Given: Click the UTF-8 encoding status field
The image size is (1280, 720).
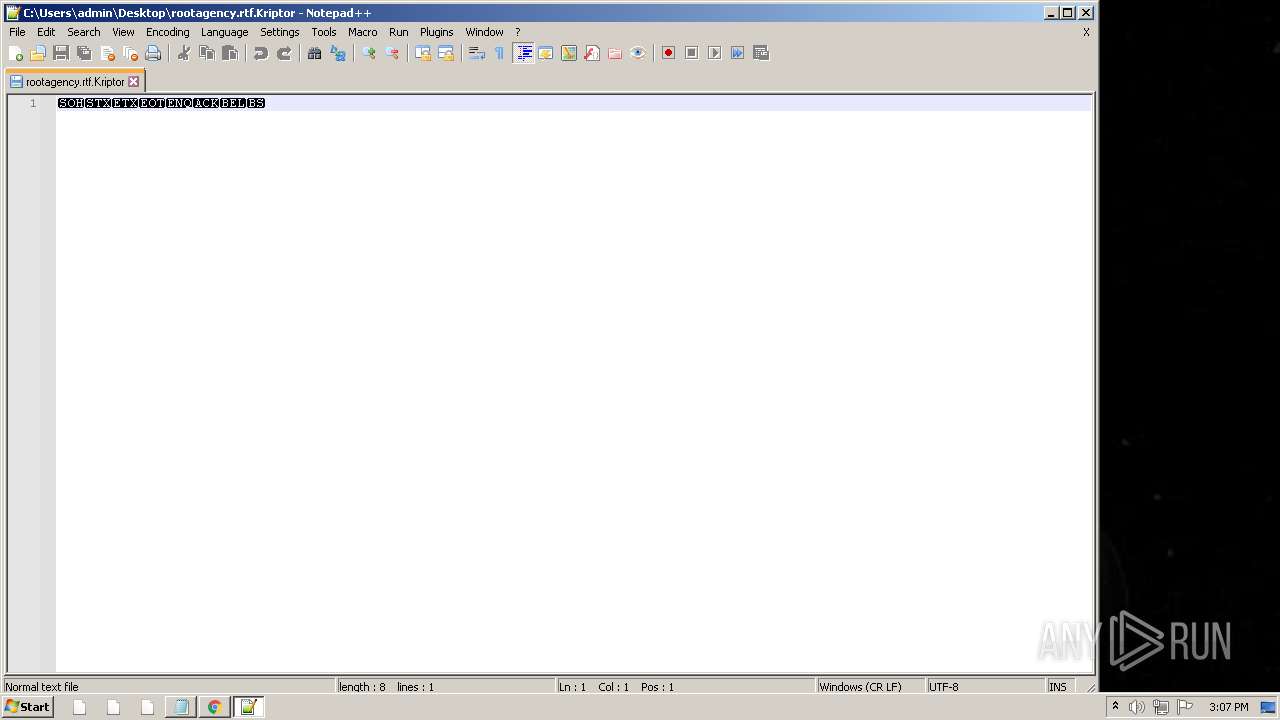Looking at the screenshot, I should click(x=943, y=687).
